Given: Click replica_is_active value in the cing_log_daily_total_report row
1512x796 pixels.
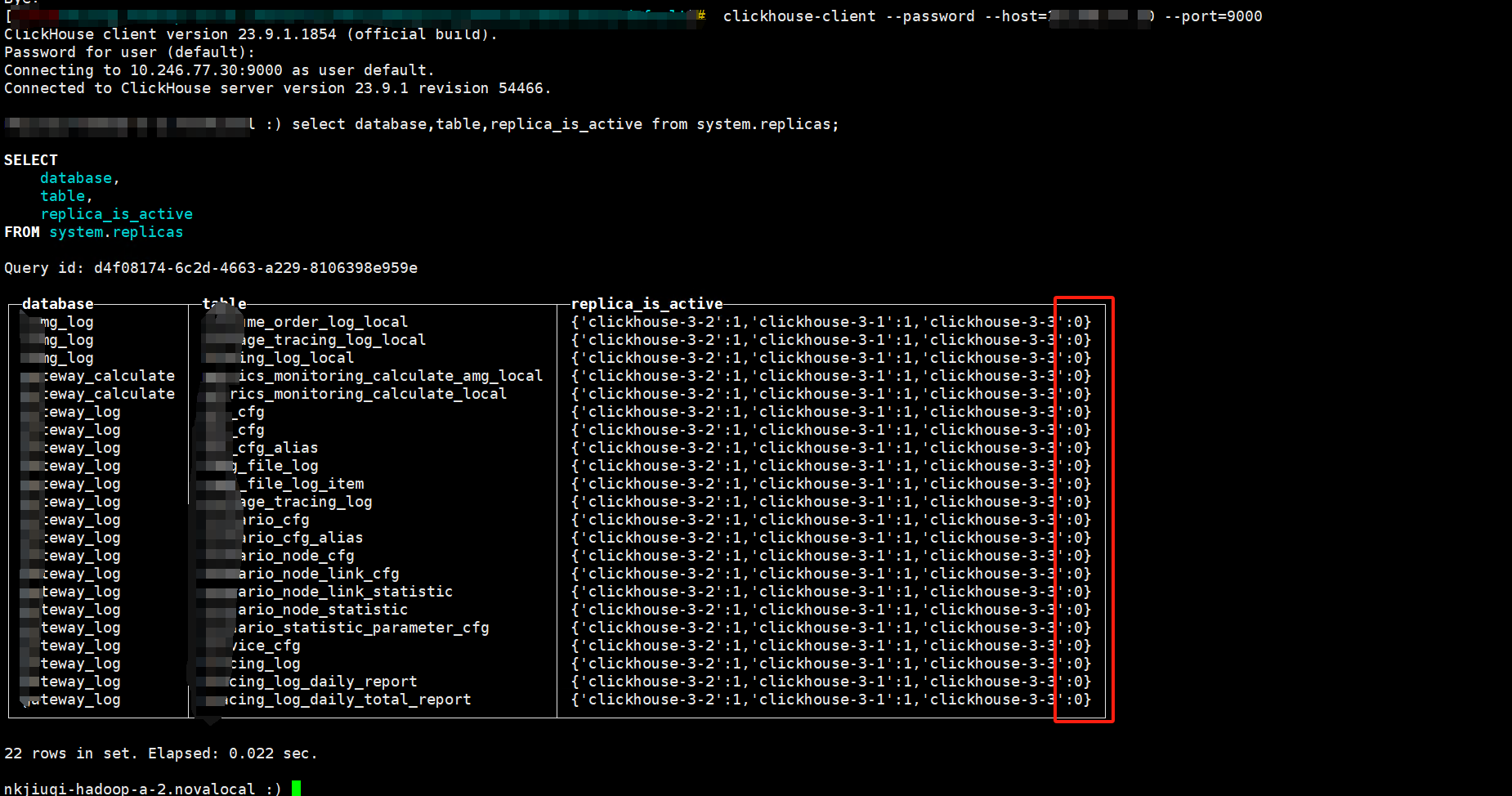Looking at the screenshot, I should click(x=830, y=700).
